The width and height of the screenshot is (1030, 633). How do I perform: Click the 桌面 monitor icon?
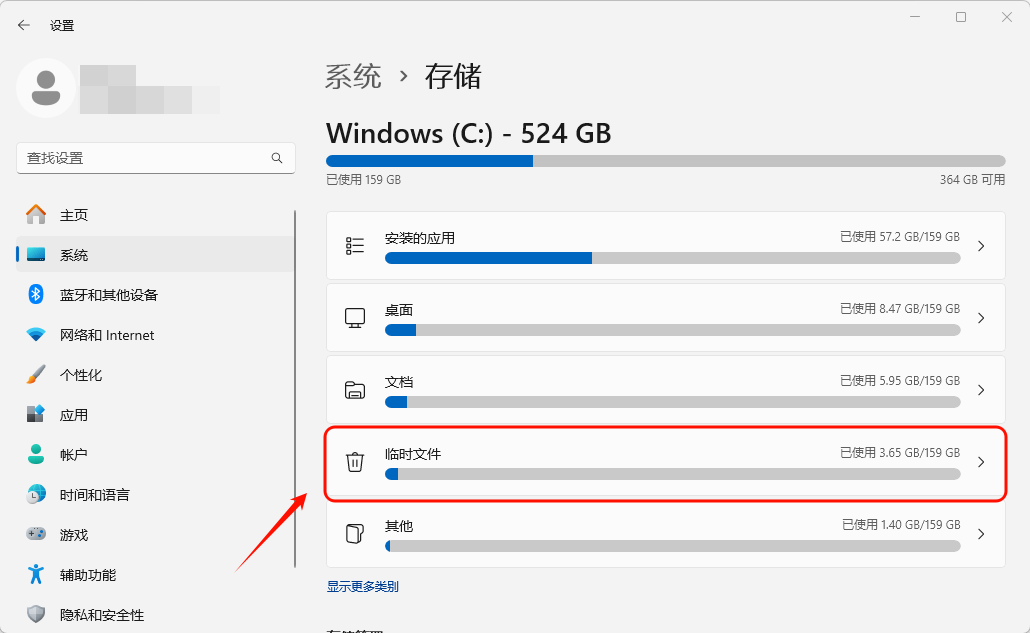(355, 318)
